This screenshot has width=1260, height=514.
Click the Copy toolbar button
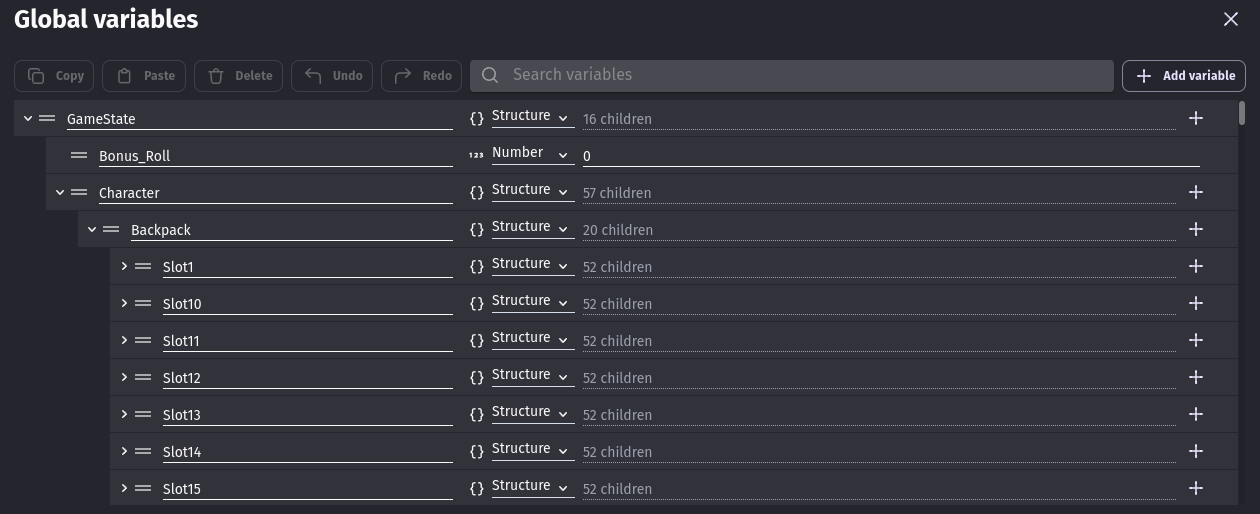(x=55, y=76)
